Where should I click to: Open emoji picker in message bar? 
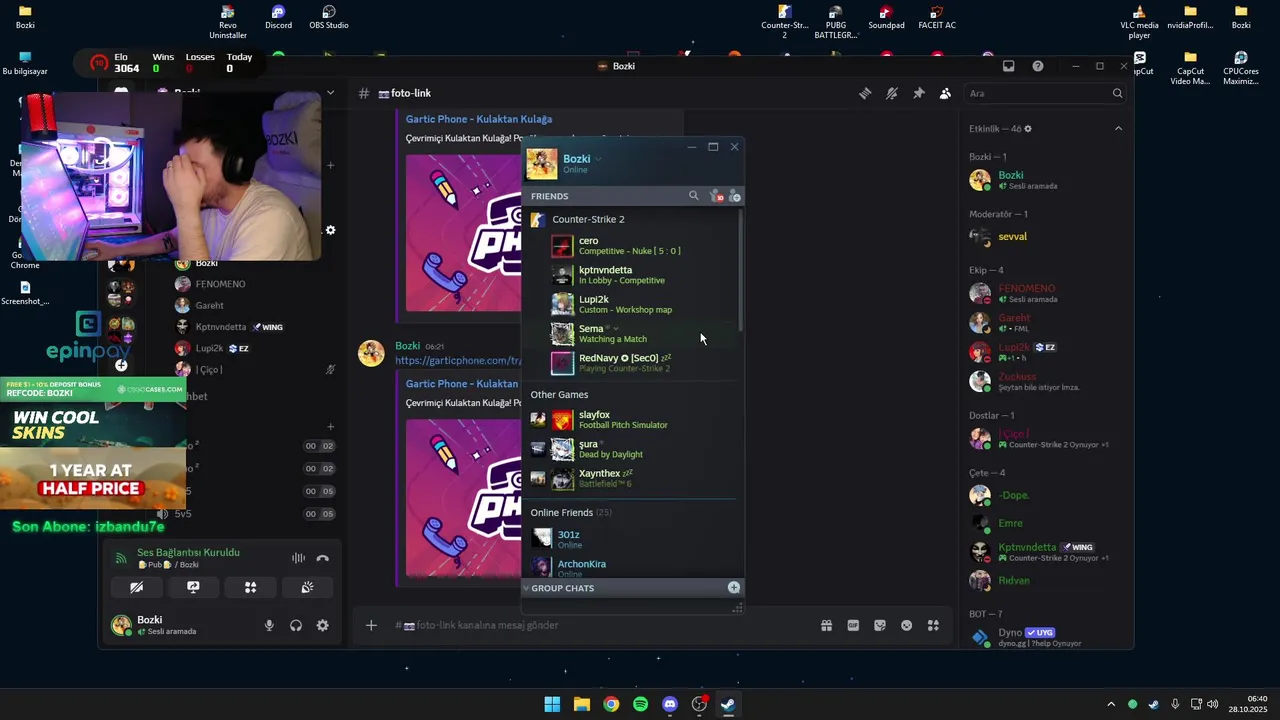coord(906,625)
